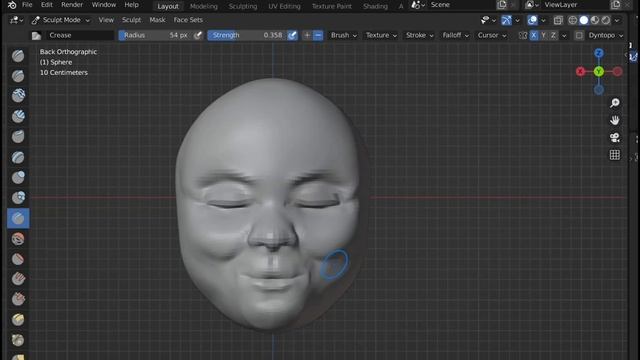Select the Clay brush tool
Screen dimensions: 640x360
[x=18, y=96]
